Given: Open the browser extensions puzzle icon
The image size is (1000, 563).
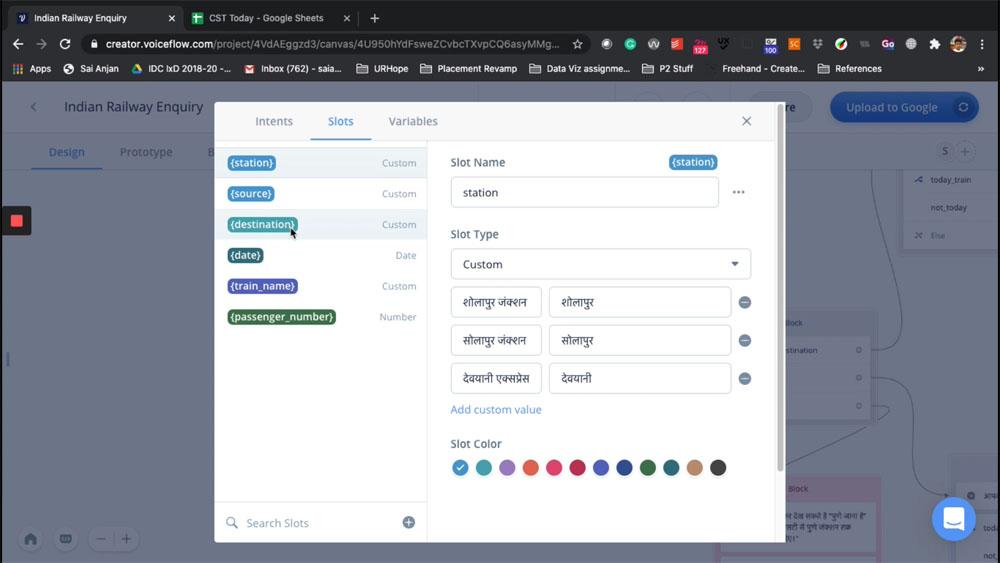Looking at the screenshot, I should (x=934, y=44).
